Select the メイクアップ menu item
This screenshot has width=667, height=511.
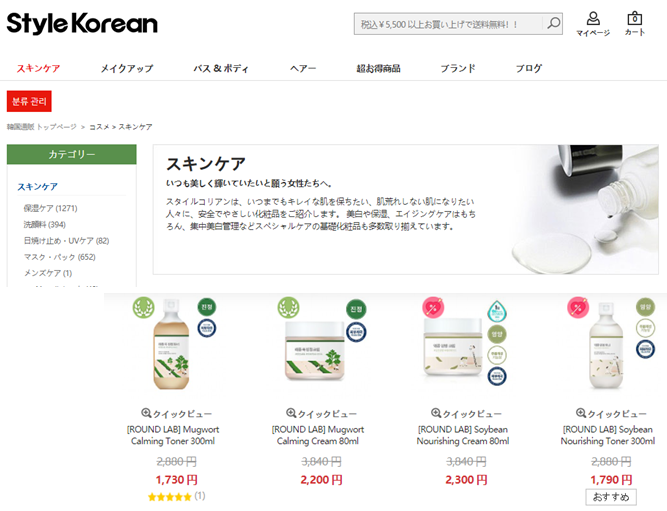[x=127, y=68]
